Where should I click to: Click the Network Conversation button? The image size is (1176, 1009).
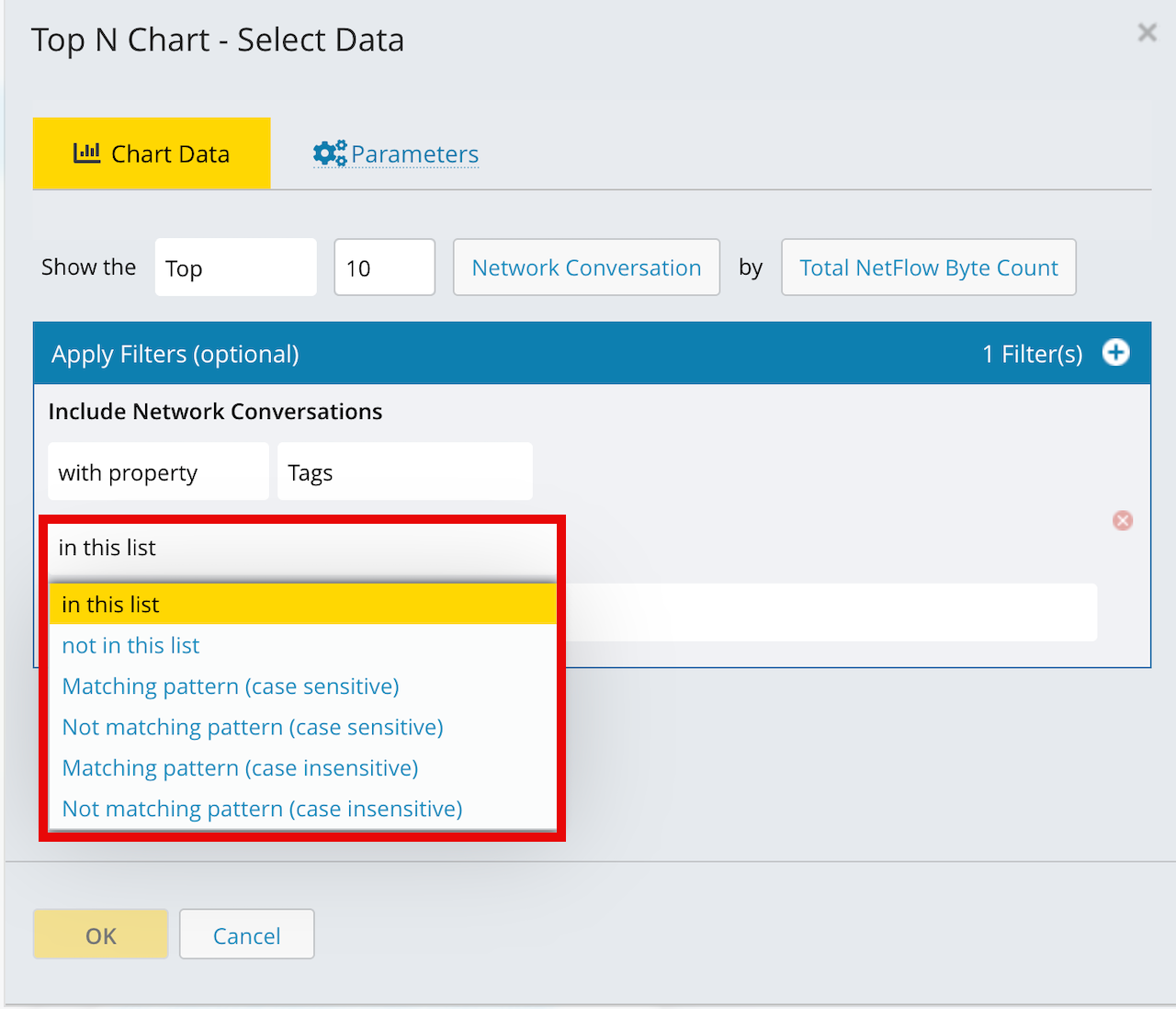coord(586,267)
